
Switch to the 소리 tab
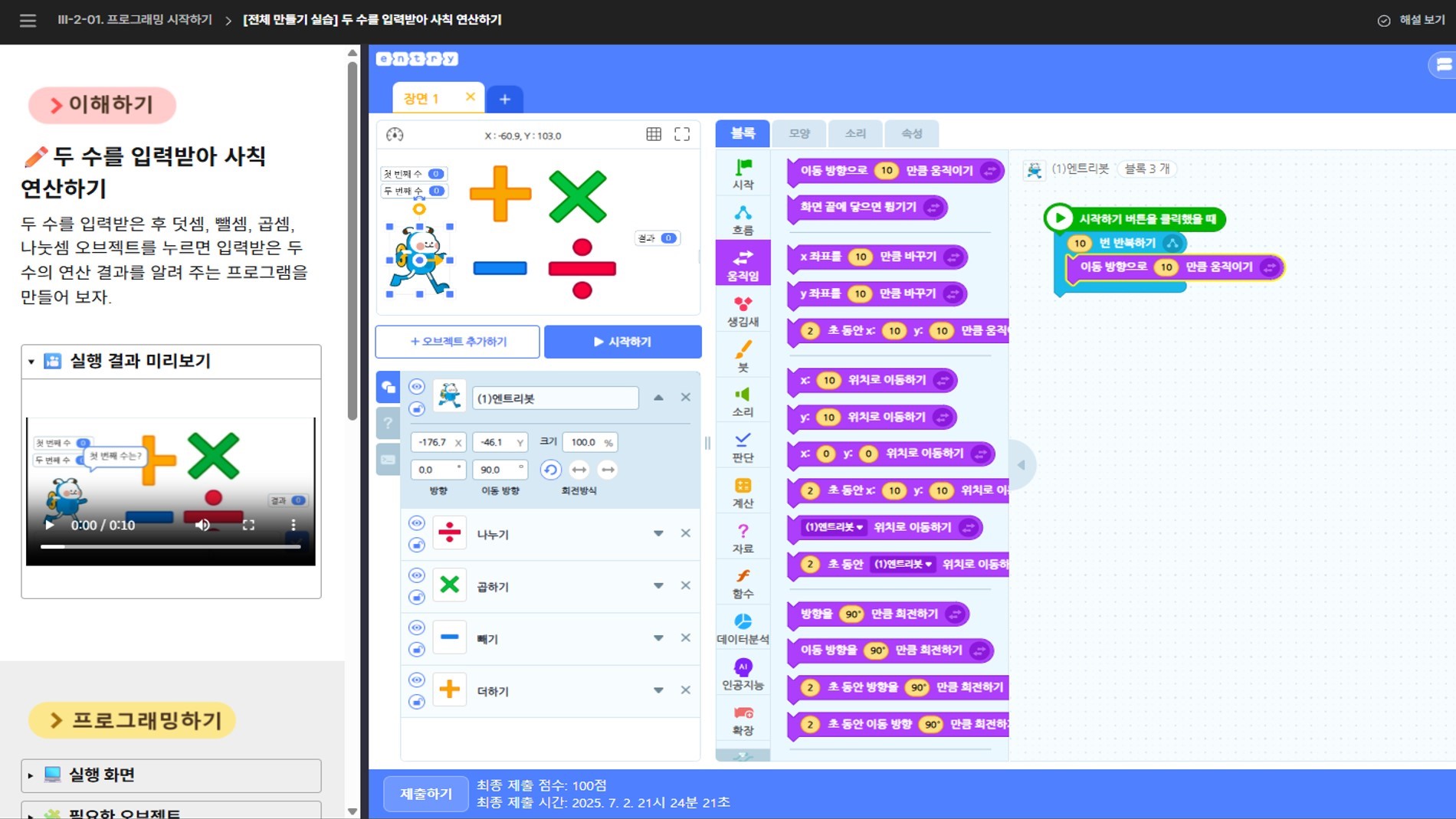855,133
